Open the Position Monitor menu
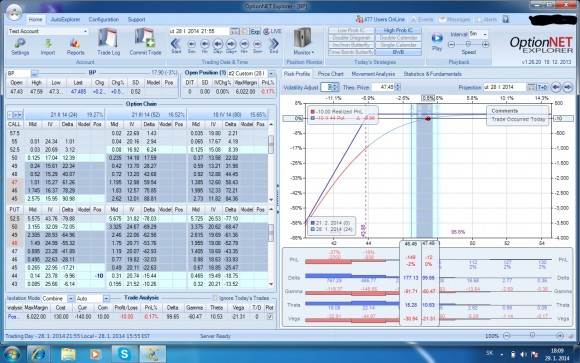Image resolution: width=580 pixels, height=363 pixels. pos(303,42)
